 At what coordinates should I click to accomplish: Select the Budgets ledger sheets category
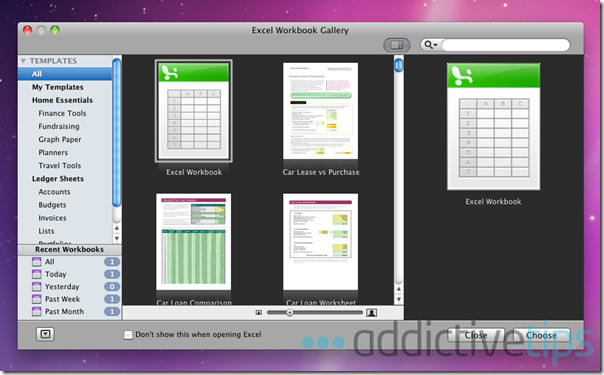(x=52, y=205)
